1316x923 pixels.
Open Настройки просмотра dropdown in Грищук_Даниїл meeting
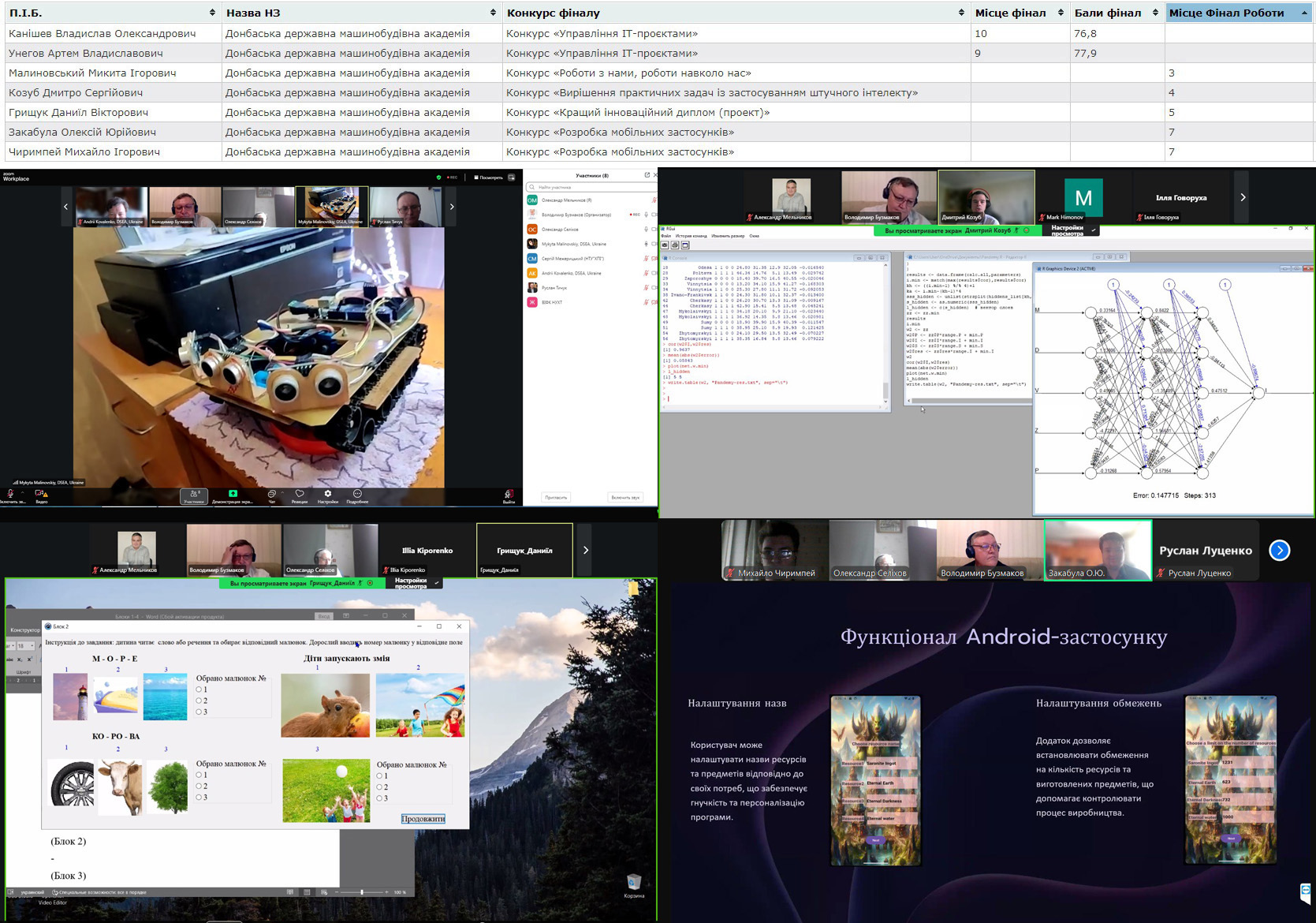[414, 583]
